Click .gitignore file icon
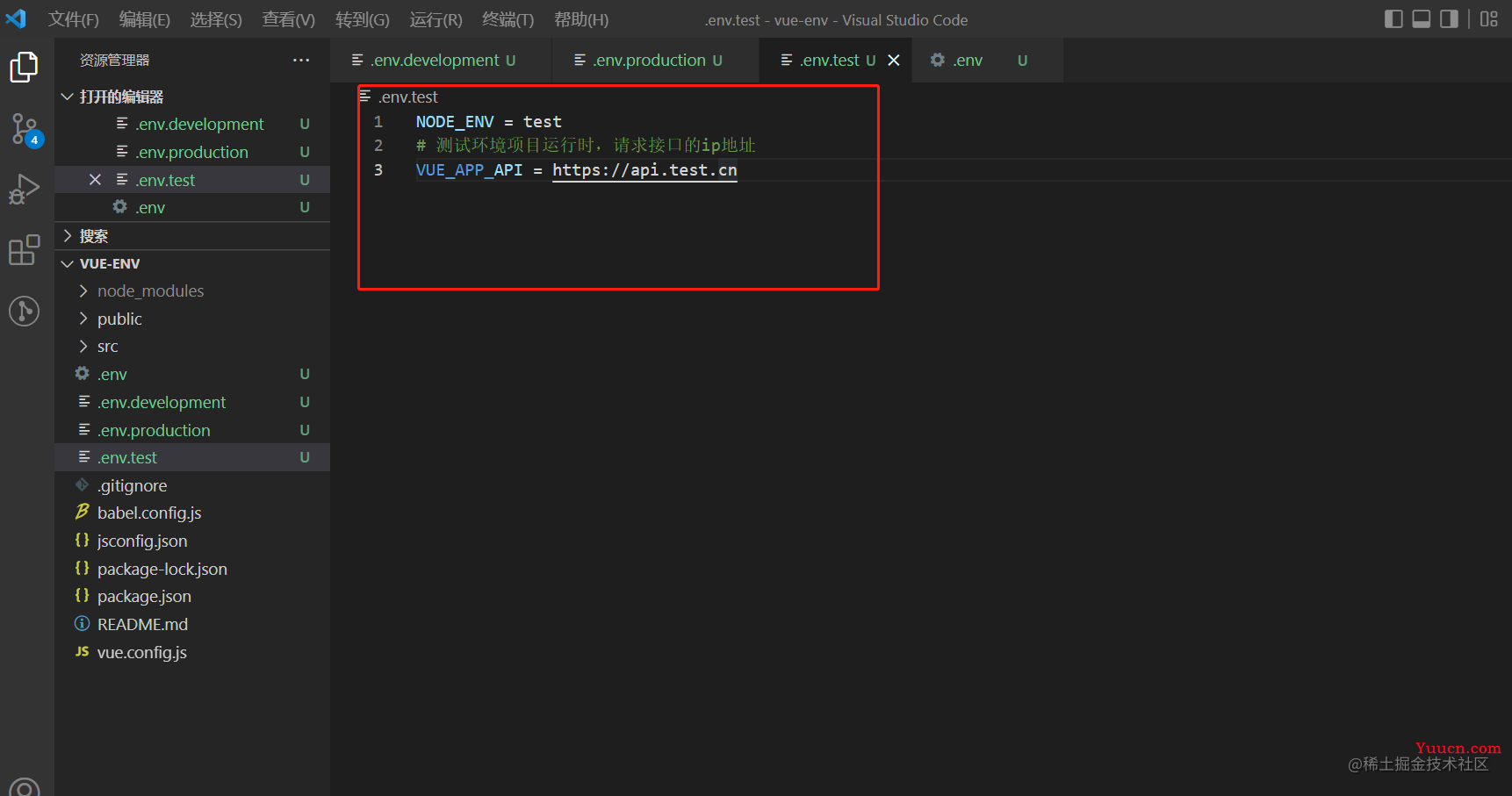Viewport: 1512px width, 796px height. [x=83, y=484]
